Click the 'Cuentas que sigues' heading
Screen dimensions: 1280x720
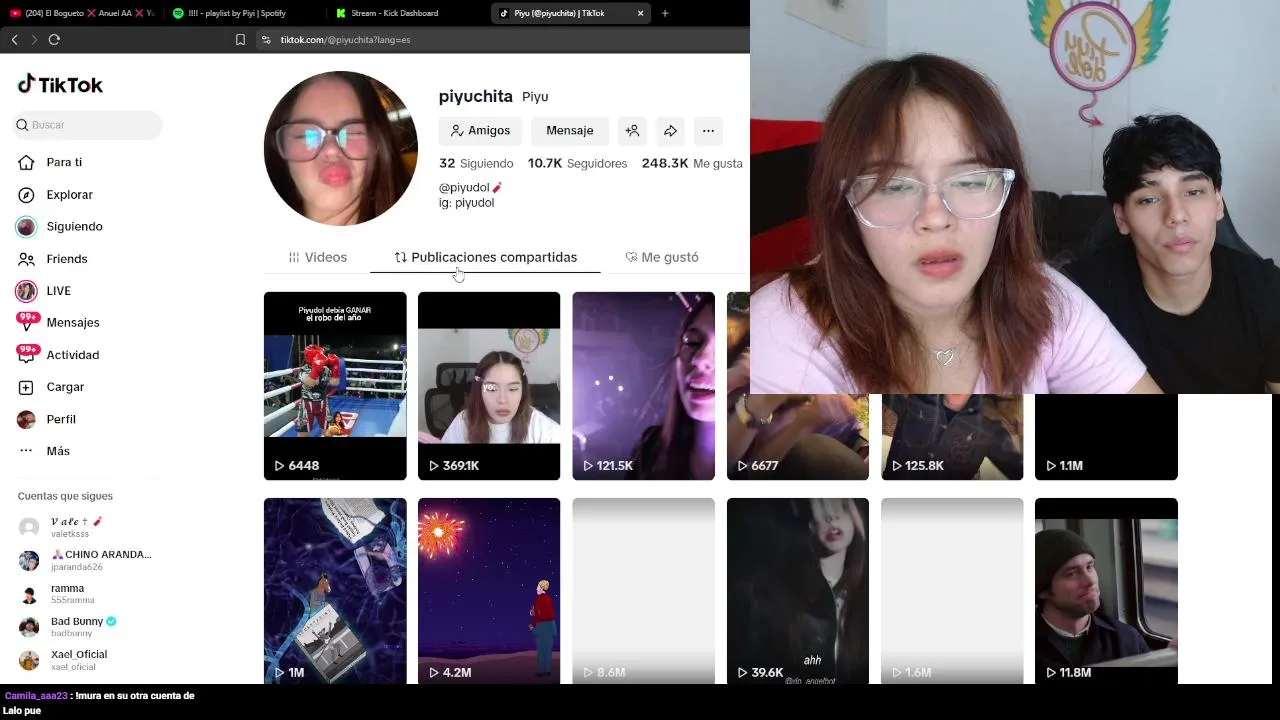(65, 496)
